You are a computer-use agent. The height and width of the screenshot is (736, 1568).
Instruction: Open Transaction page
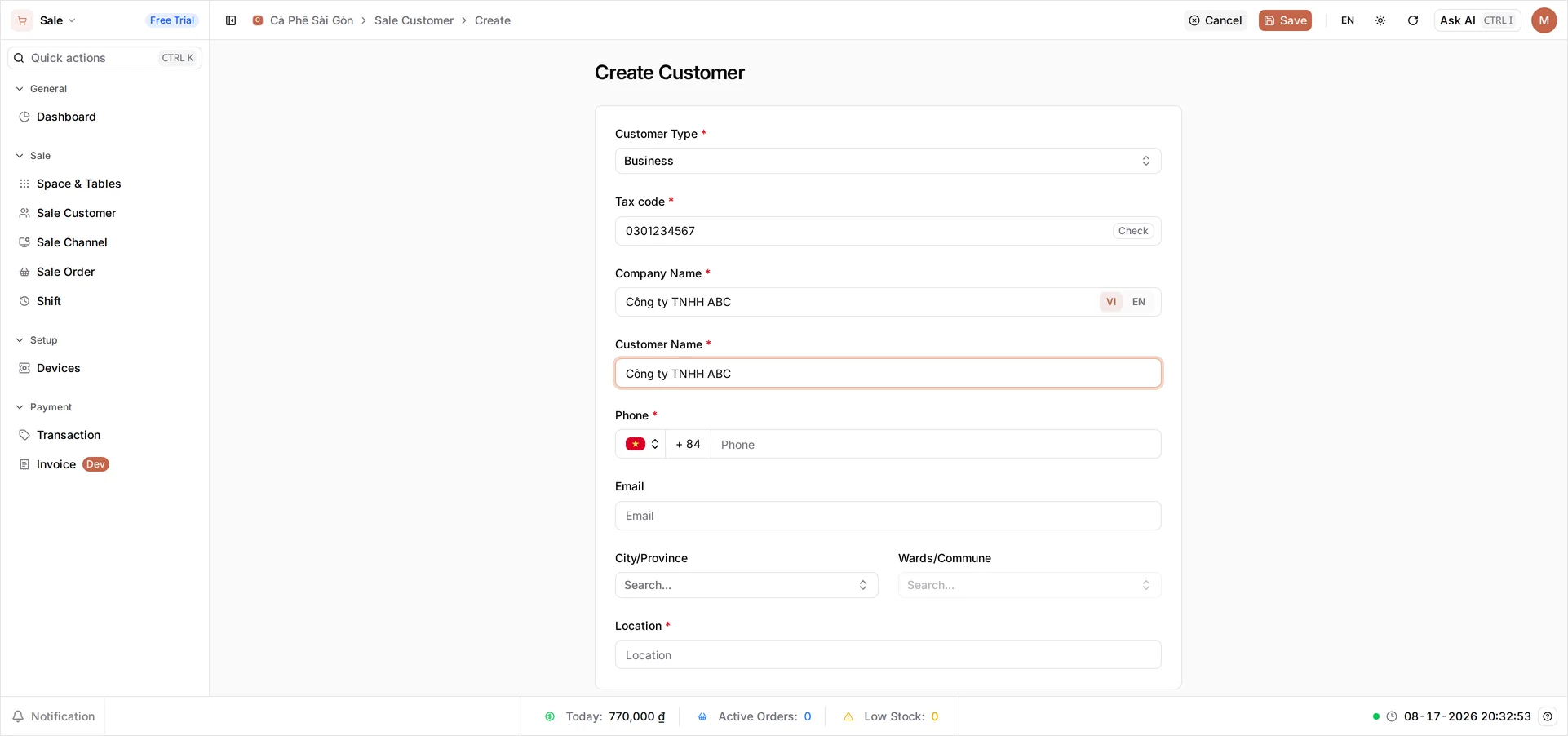[104, 435]
